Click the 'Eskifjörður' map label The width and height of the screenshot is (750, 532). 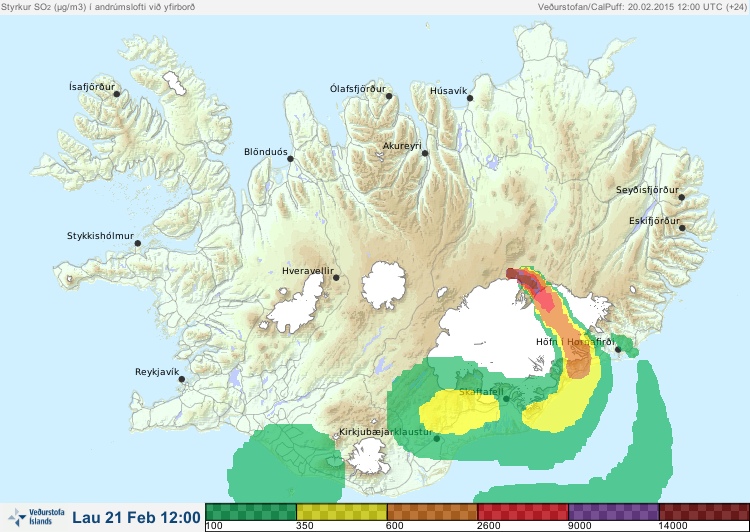[x=654, y=221]
